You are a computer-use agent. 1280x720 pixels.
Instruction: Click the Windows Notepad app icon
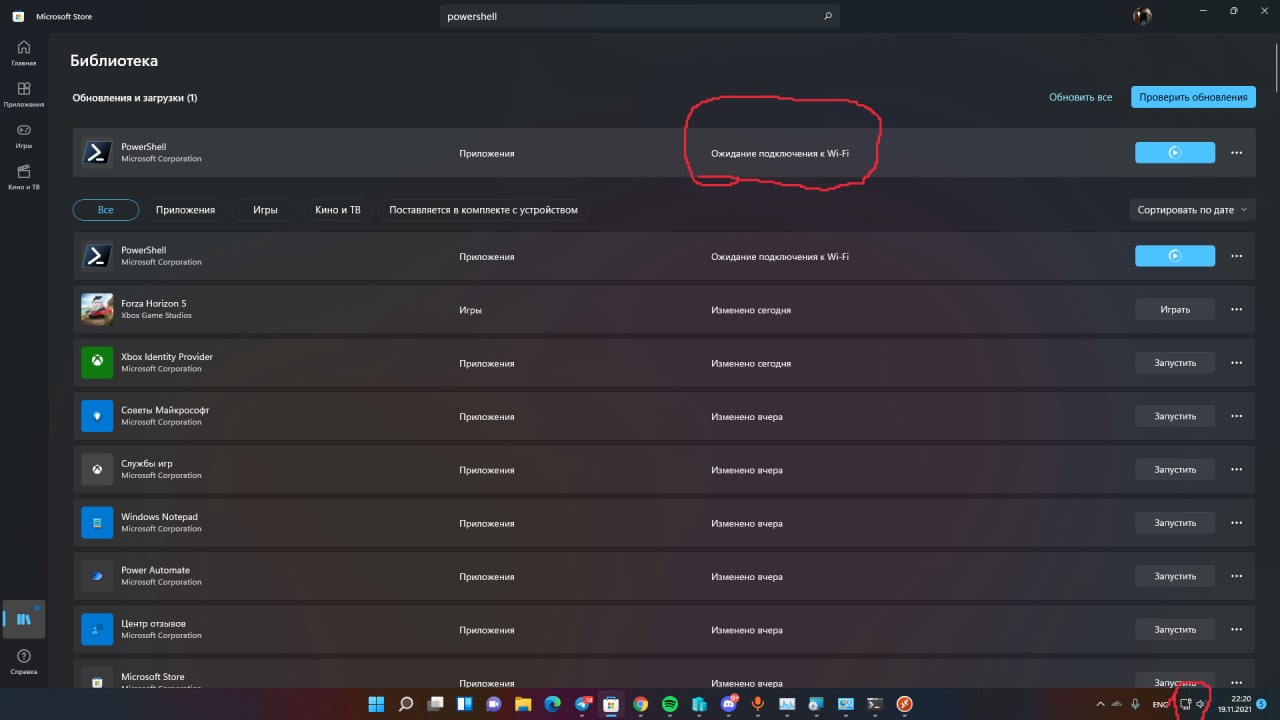click(x=97, y=522)
